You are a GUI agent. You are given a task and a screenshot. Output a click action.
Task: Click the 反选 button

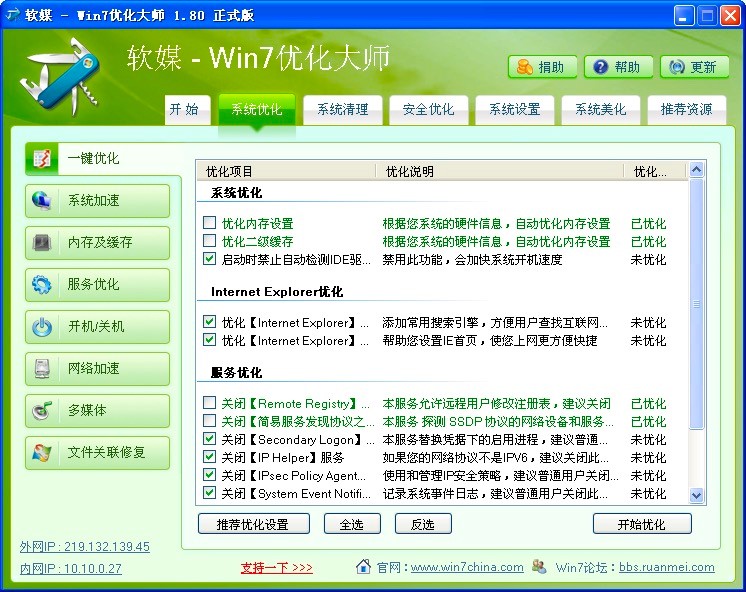pos(423,524)
